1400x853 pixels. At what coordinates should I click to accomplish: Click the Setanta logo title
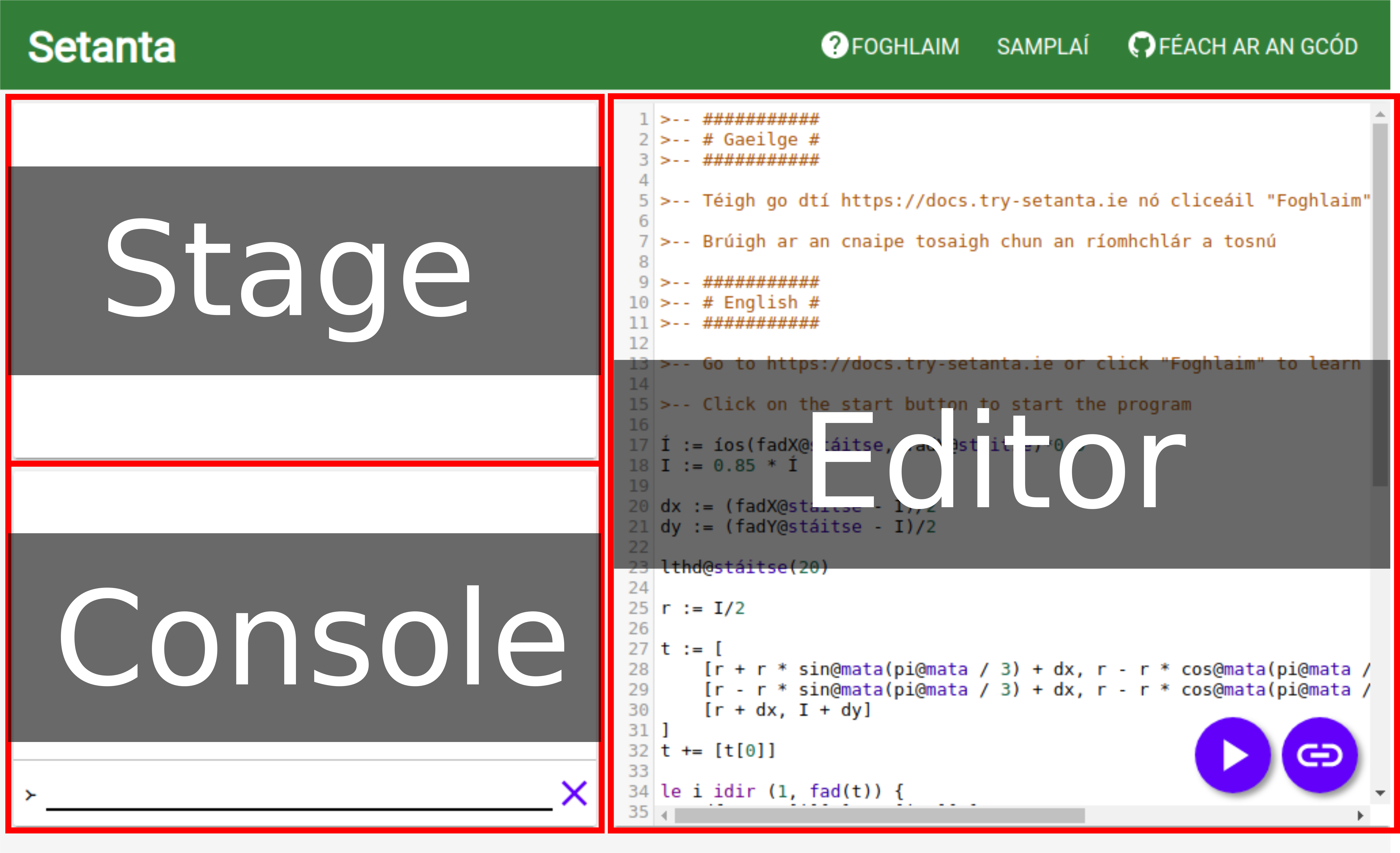pos(102,47)
